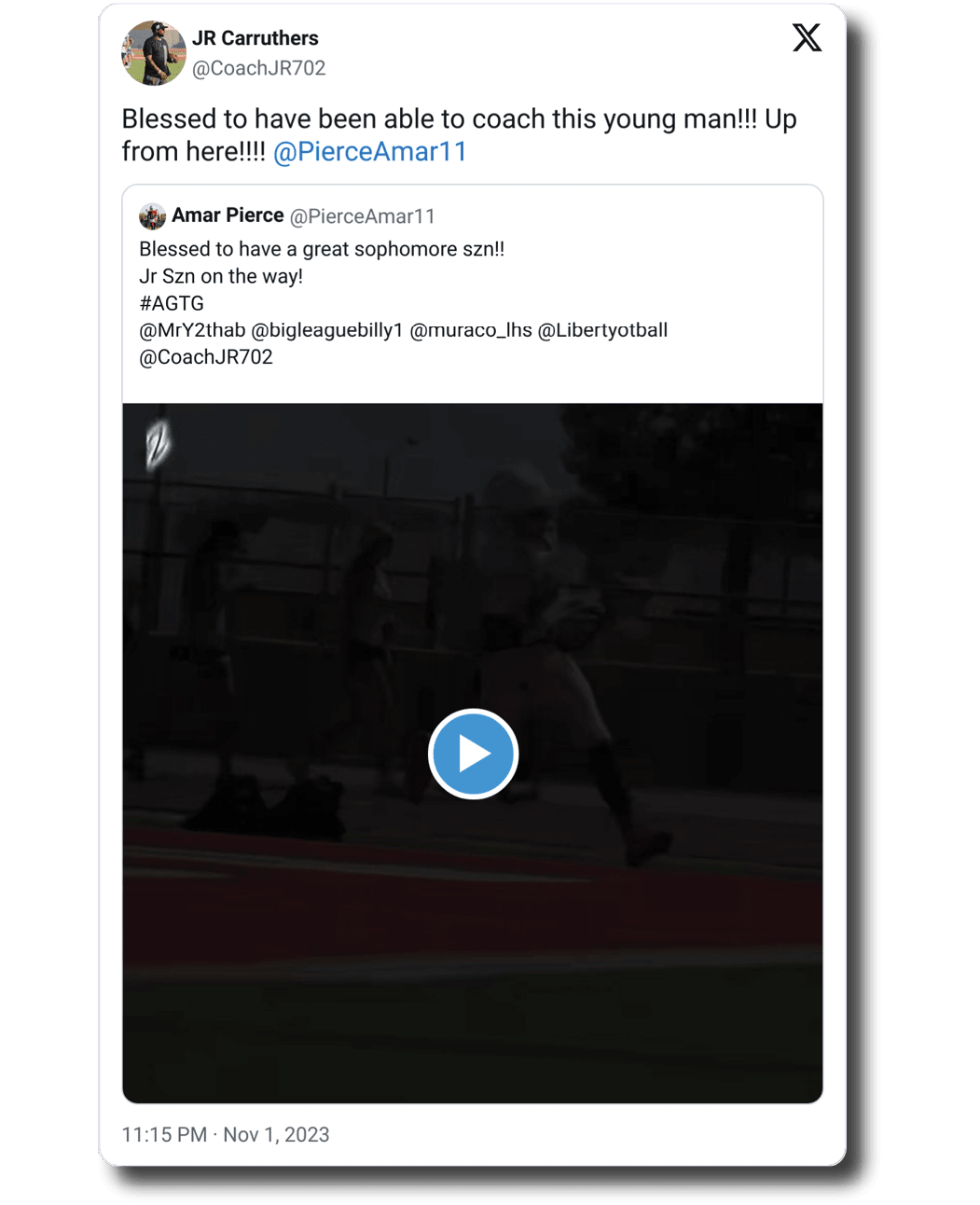This screenshot has height=1205, width=980.
Task: Open the quoted tweet's @PierceAmar11 handle
Action: pyautogui.click(x=363, y=216)
